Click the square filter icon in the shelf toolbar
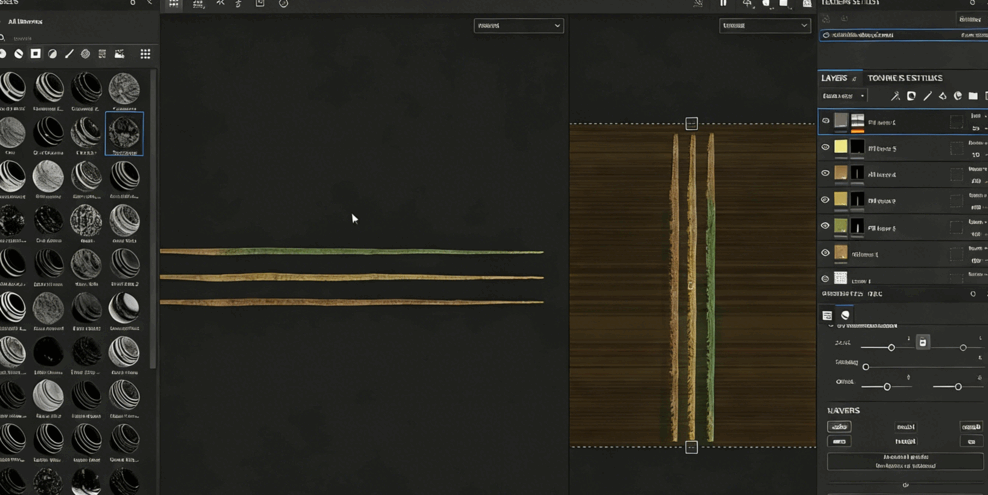This screenshot has width=988, height=495. [35, 54]
